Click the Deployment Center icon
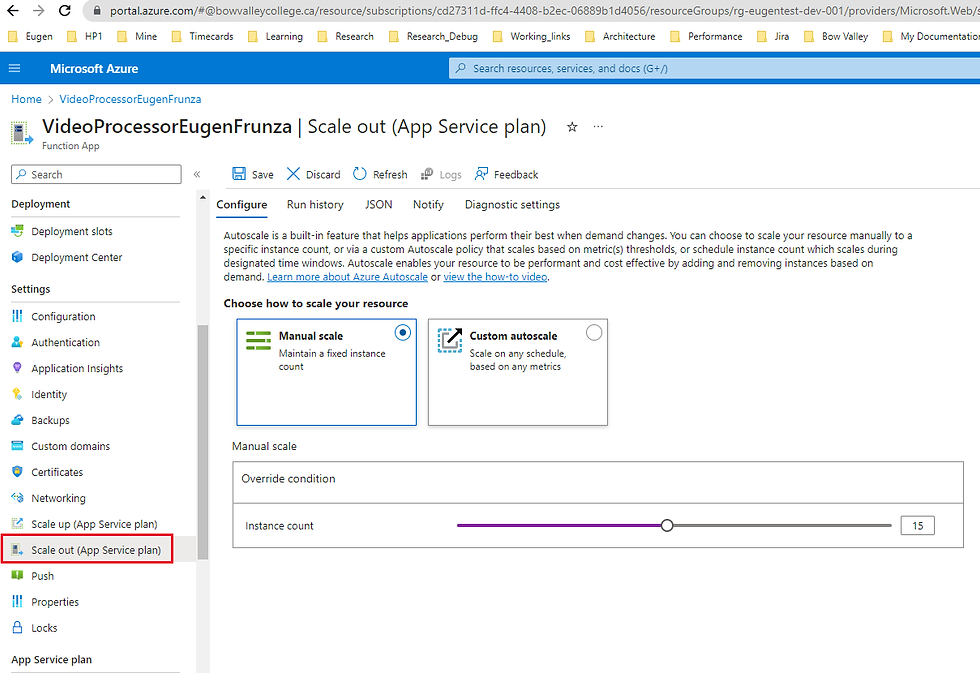Screen dimensions: 980x673 tap(18, 257)
